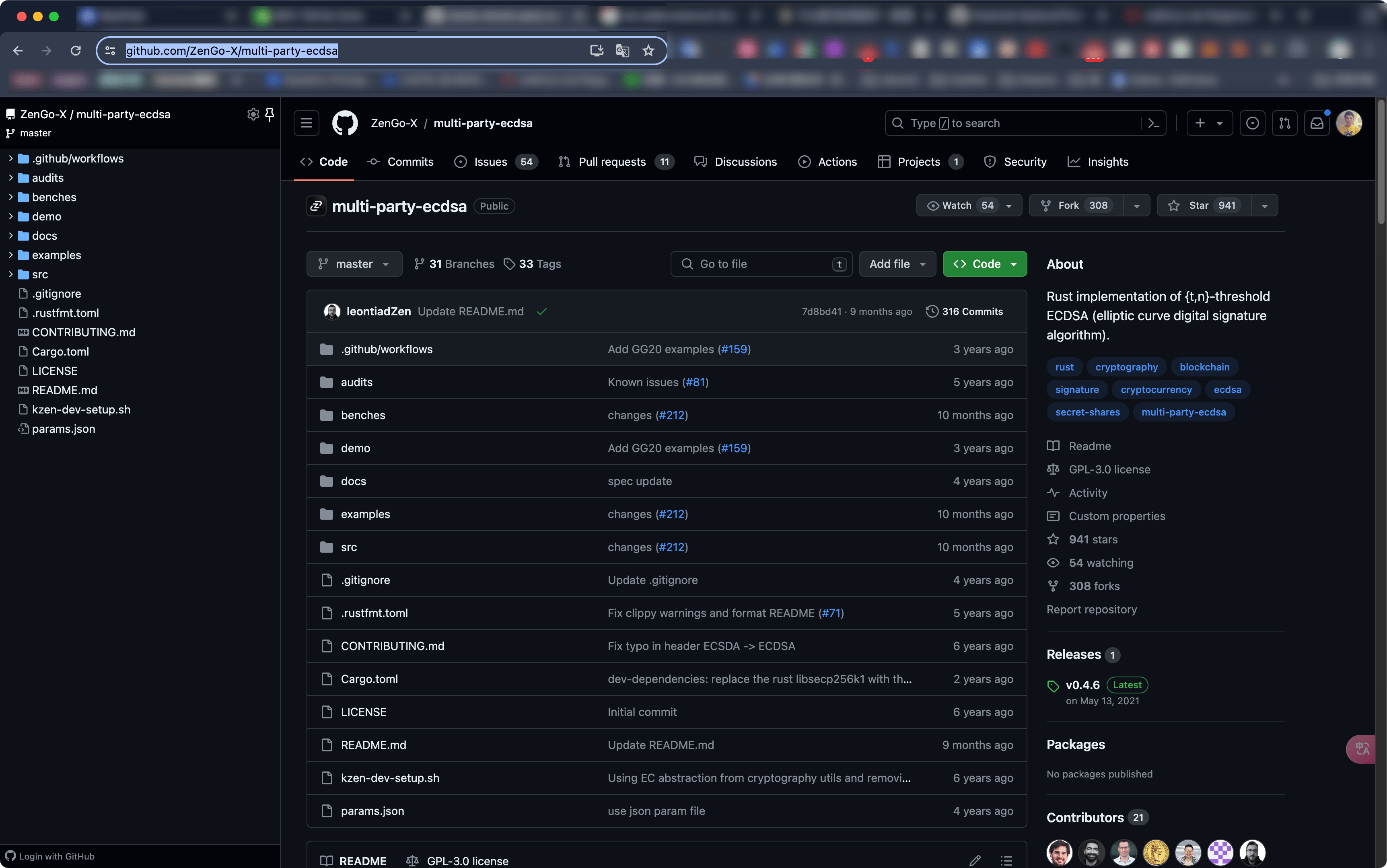Star the multi-party-ecdsa repository
The height and width of the screenshot is (868, 1387).
pos(1204,206)
